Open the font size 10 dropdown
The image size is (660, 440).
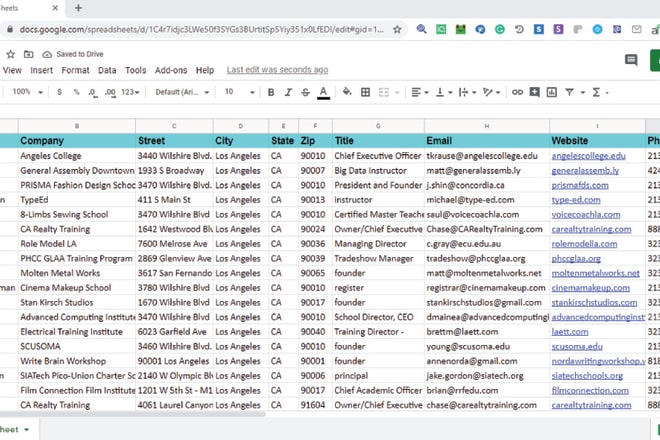pyautogui.click(x=240, y=92)
